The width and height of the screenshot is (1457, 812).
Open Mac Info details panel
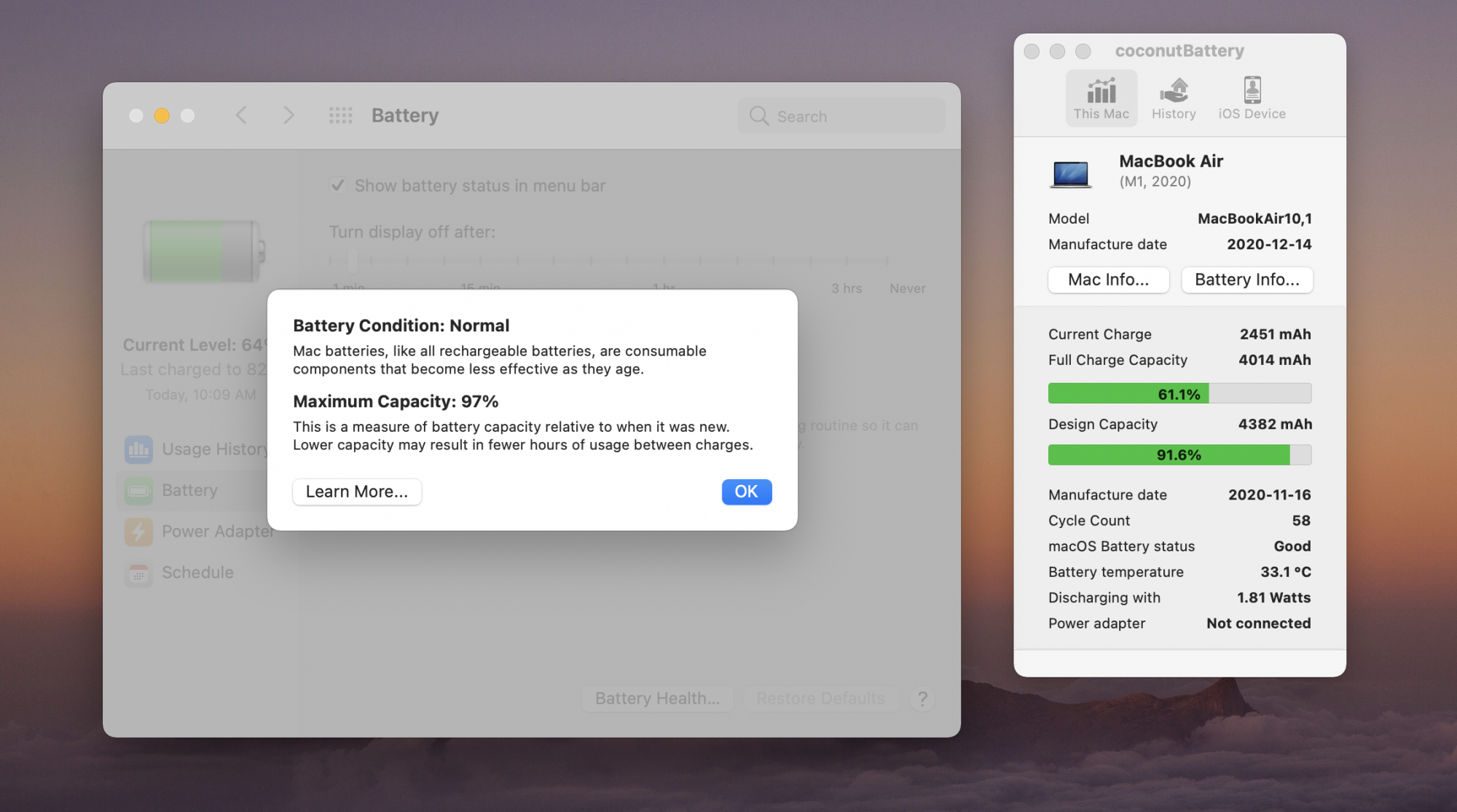(1108, 279)
